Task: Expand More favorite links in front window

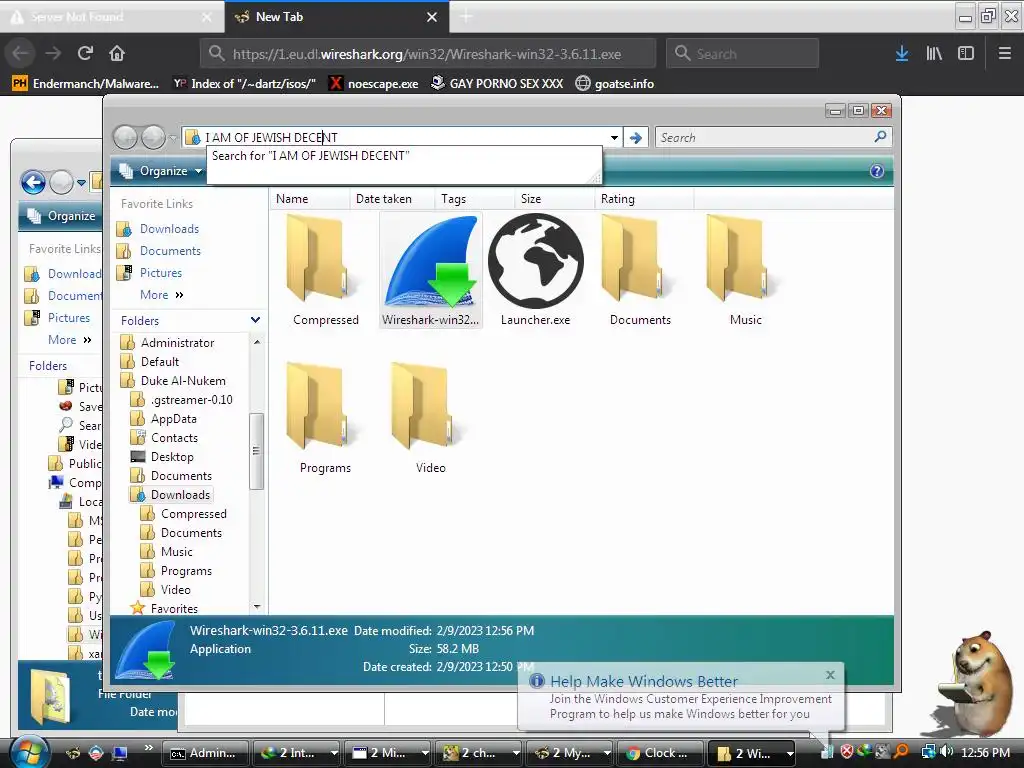Action: (161, 295)
